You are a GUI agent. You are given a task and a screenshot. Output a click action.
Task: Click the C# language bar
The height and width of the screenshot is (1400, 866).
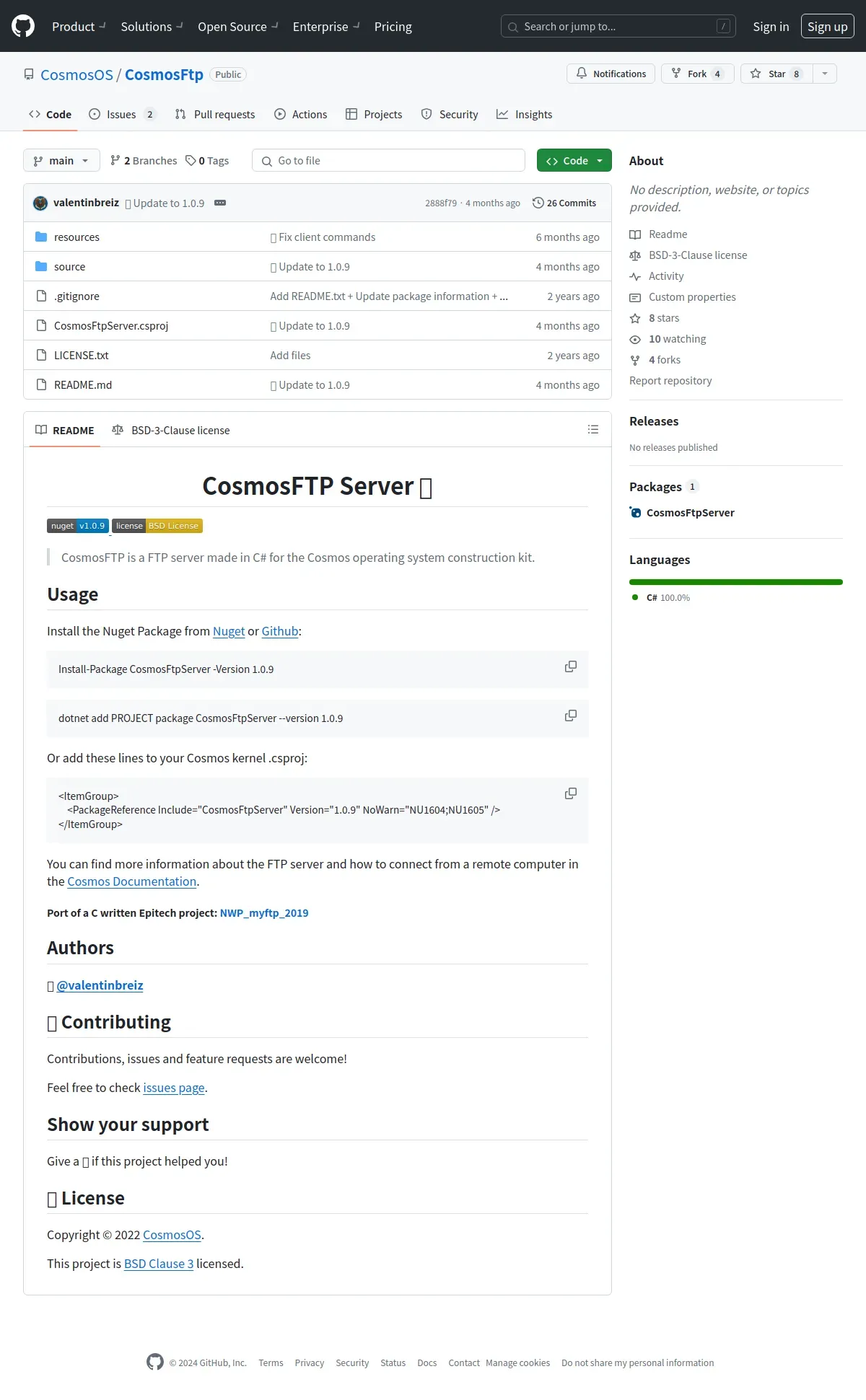[736, 582]
